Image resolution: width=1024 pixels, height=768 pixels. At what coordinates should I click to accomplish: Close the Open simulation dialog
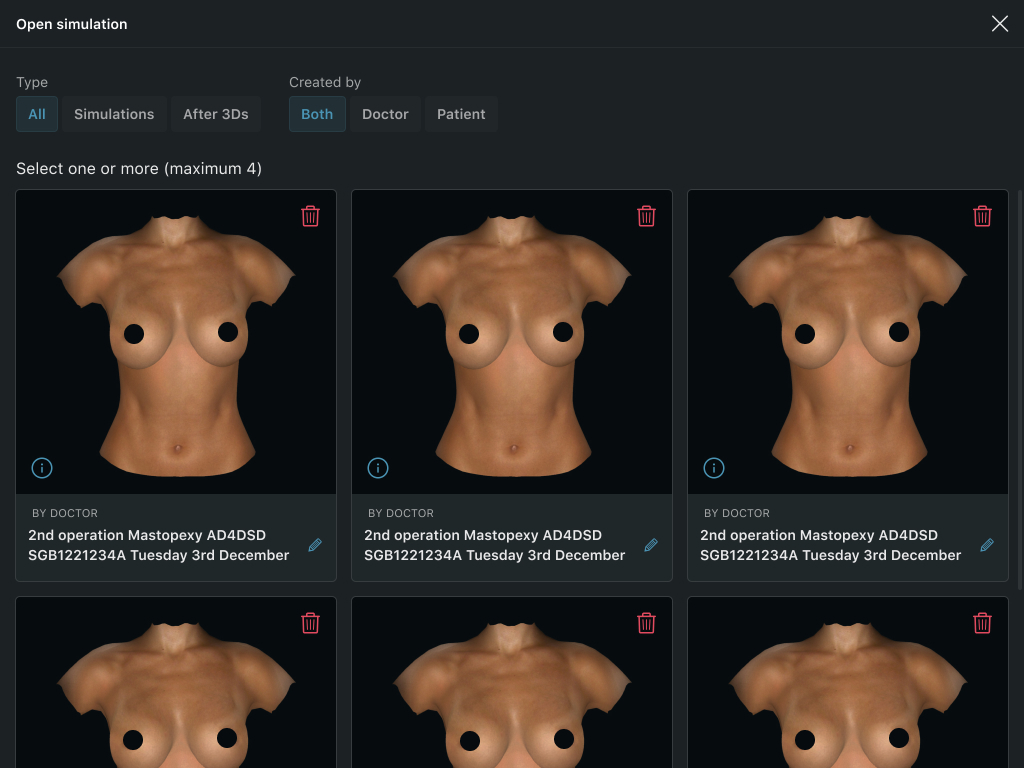tap(999, 24)
